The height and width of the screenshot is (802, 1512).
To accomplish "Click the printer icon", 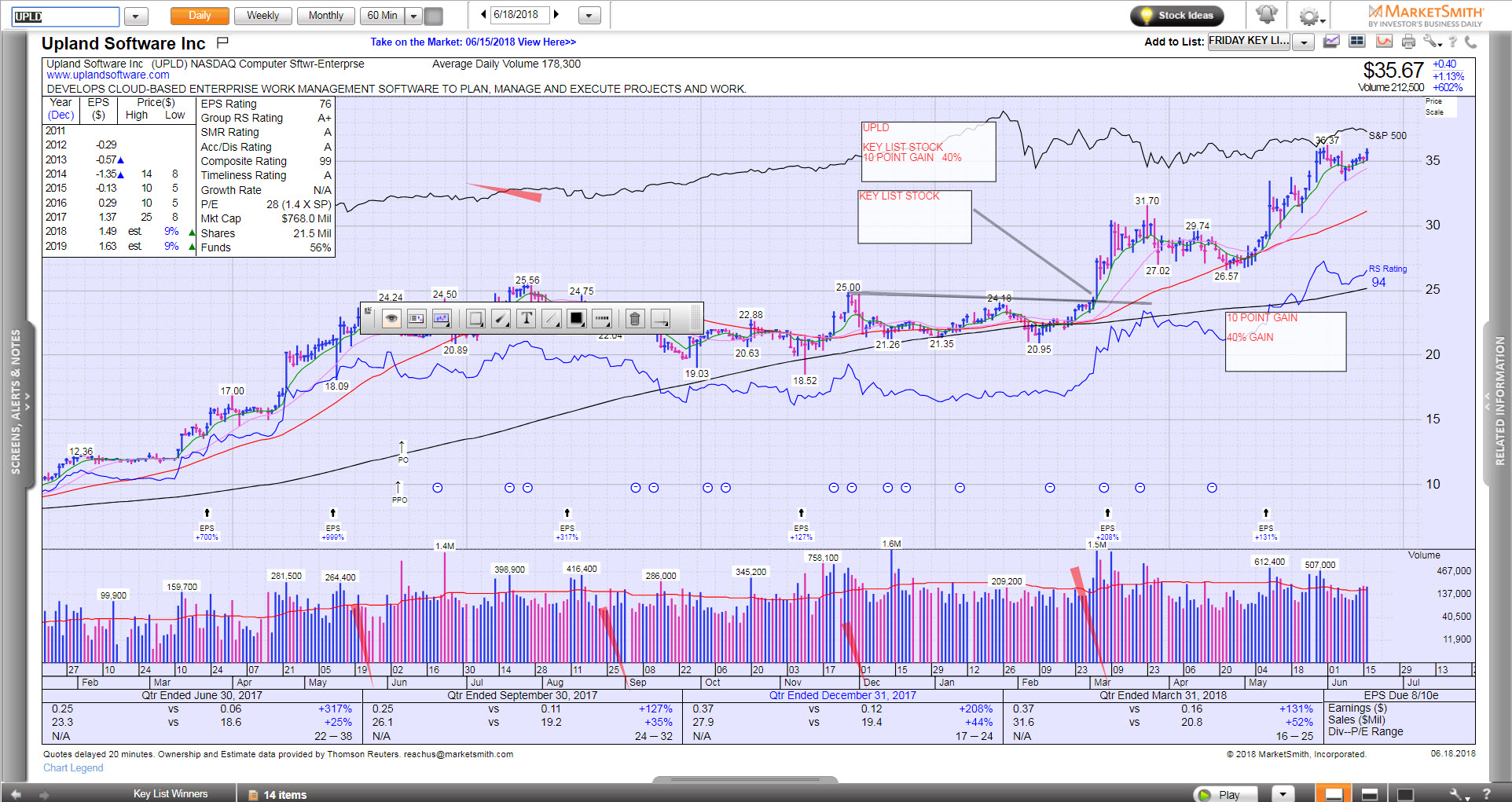I will (x=1408, y=42).
